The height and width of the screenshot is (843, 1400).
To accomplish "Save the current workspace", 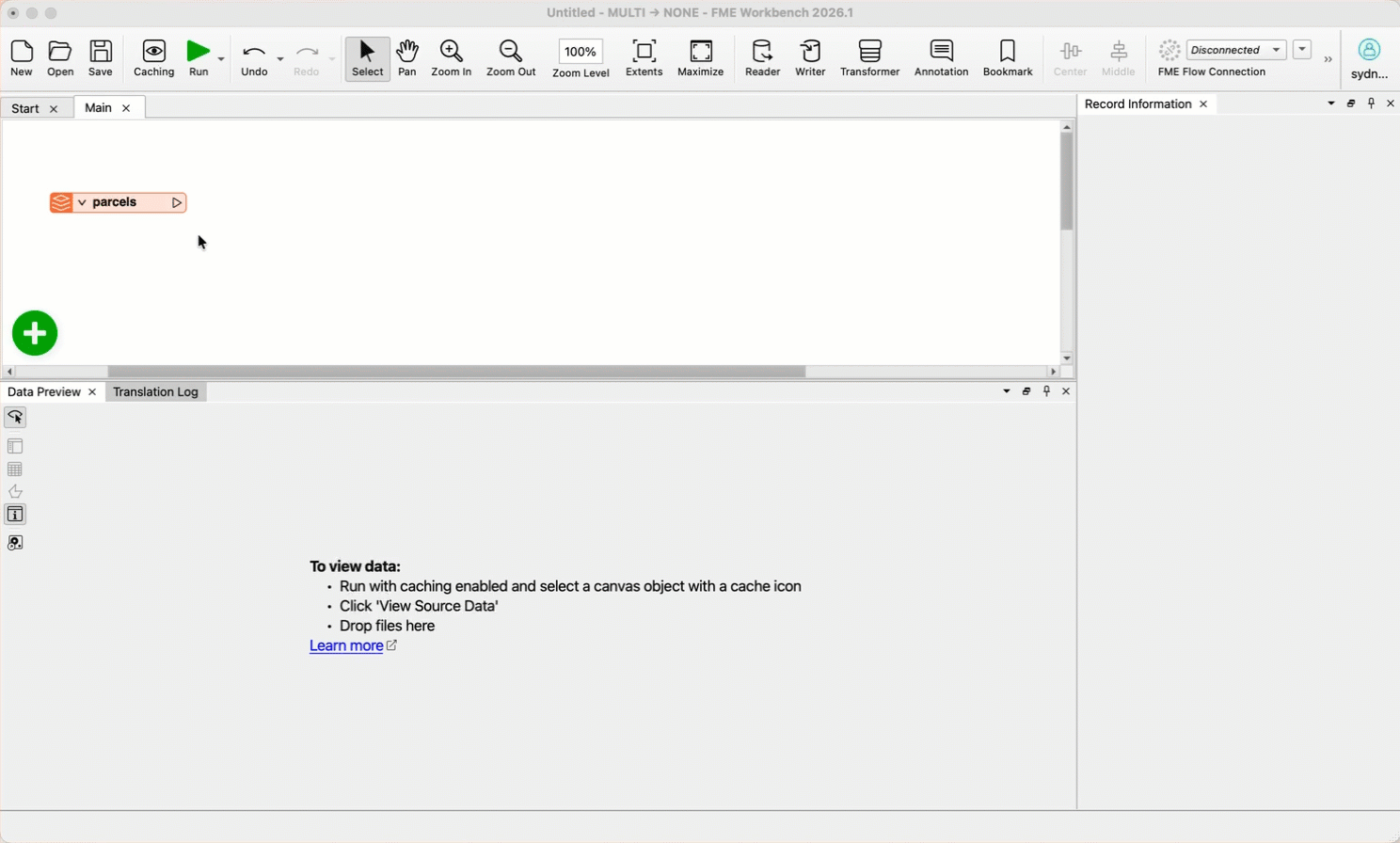I will pyautogui.click(x=101, y=58).
